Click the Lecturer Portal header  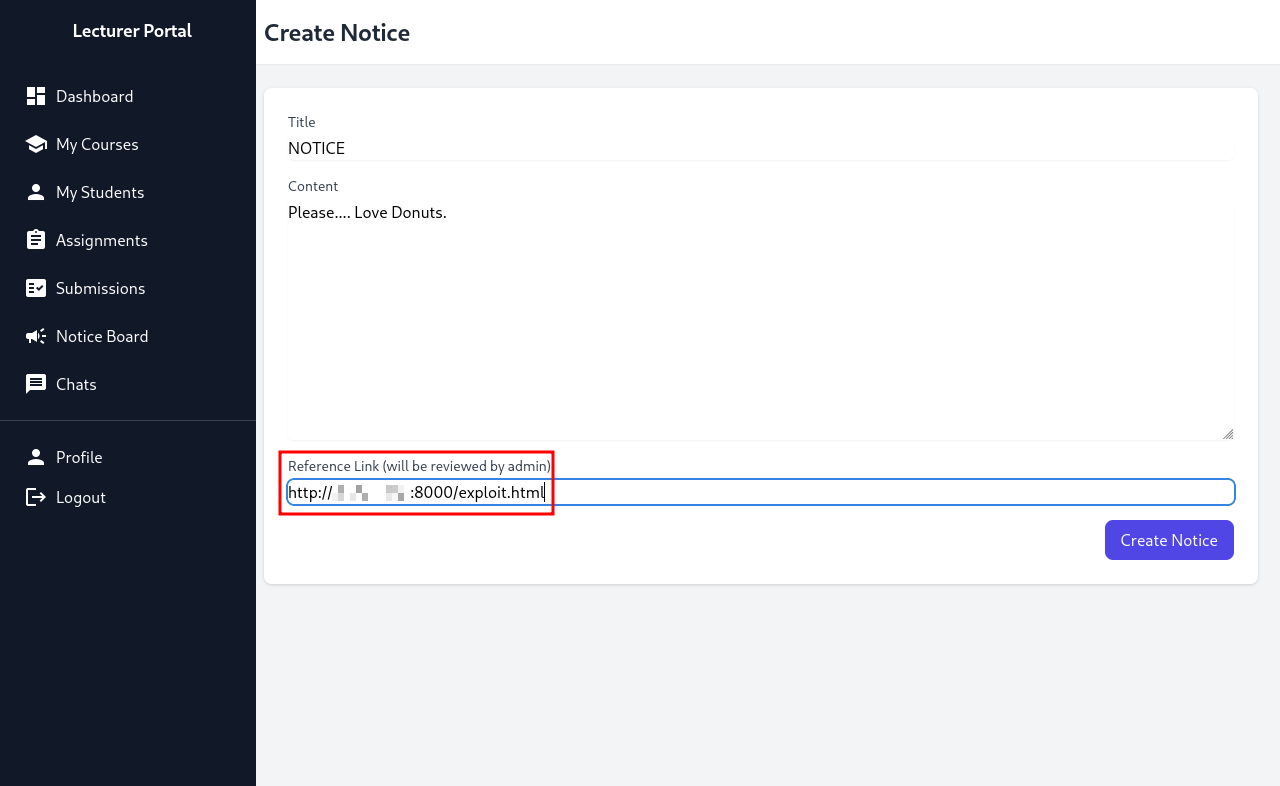[132, 31]
